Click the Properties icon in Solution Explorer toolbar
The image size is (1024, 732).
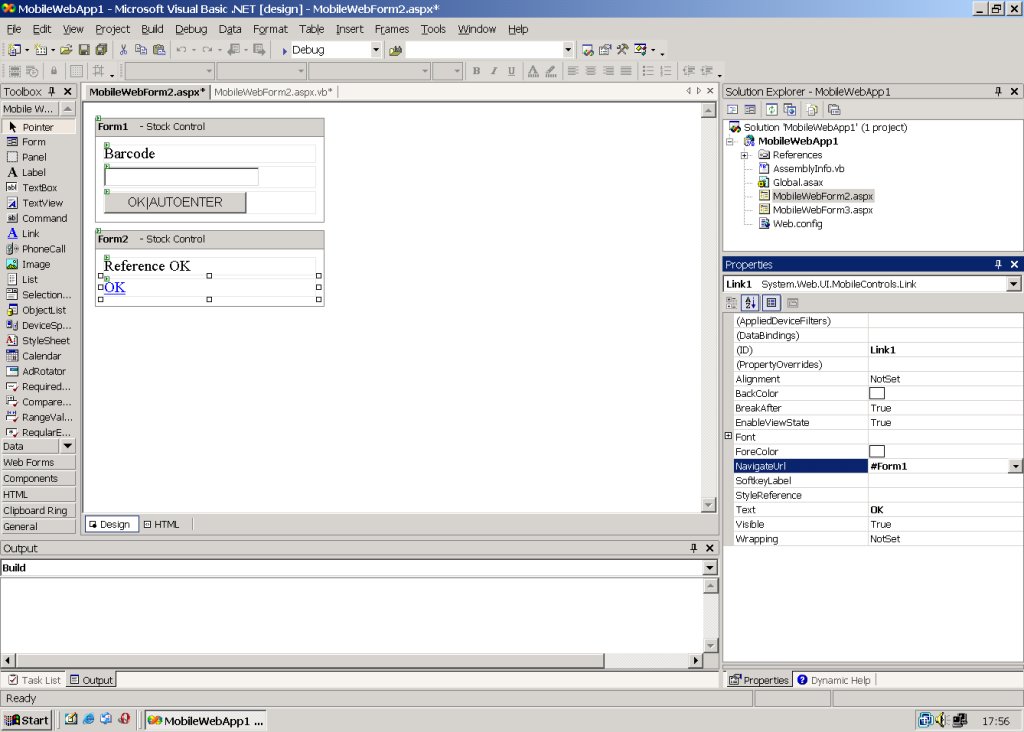coord(834,110)
